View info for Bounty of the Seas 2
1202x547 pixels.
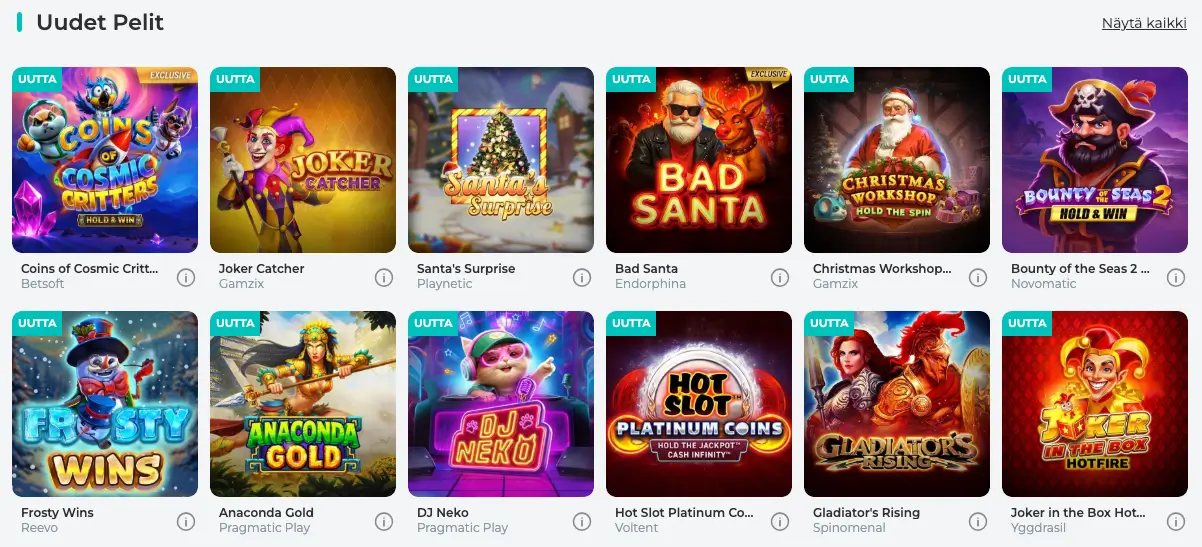(1176, 277)
